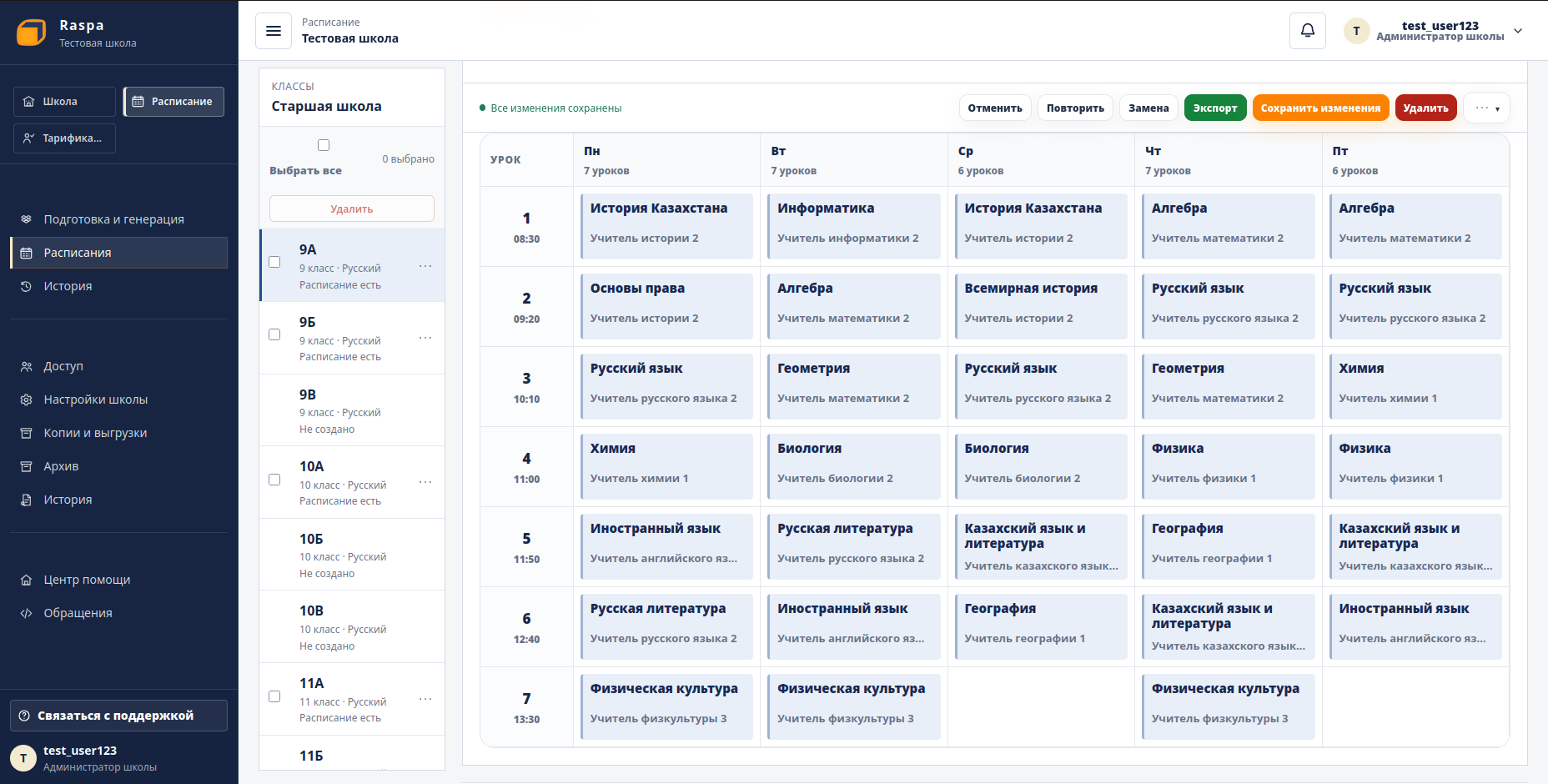Open Friday lesson 3 Химия card
The image size is (1548, 784).
click(1415, 386)
